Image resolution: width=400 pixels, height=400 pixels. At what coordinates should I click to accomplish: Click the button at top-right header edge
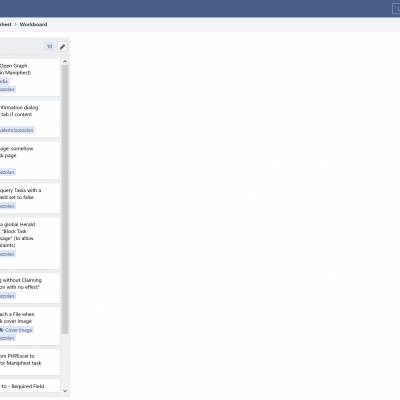(x=396, y=9)
